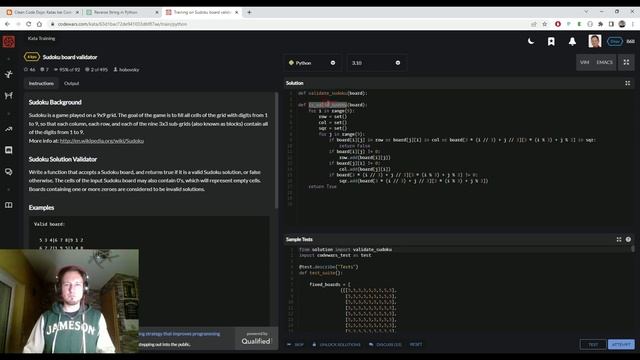Click the Examples heading

pyautogui.click(x=41, y=207)
